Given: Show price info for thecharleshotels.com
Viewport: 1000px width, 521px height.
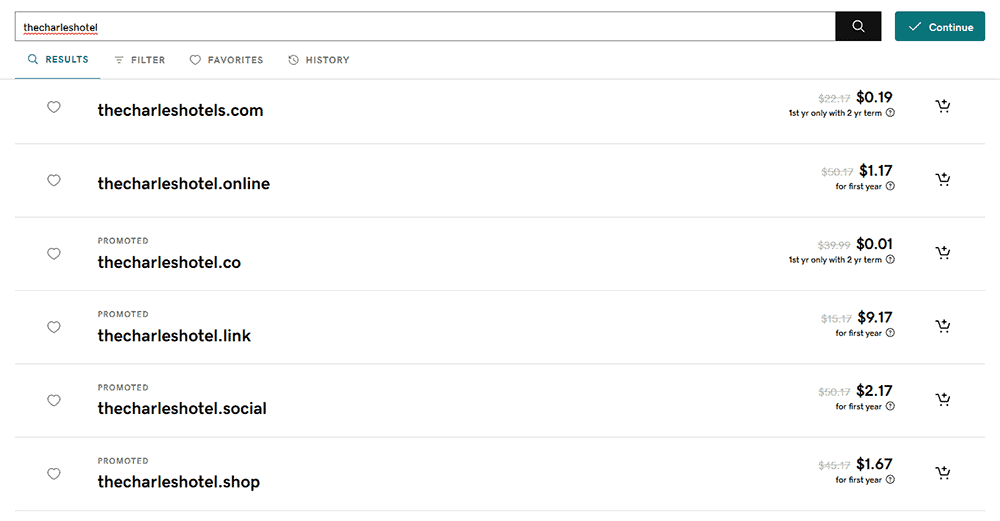Looking at the screenshot, I should (x=891, y=113).
